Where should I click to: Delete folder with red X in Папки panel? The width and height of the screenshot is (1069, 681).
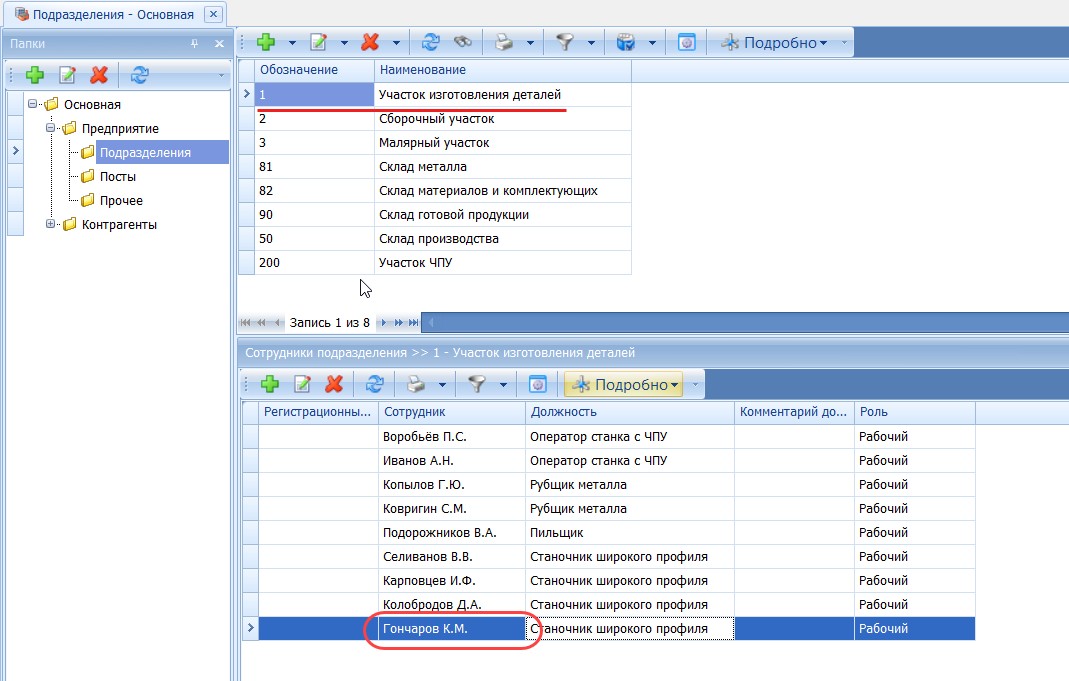click(x=99, y=75)
